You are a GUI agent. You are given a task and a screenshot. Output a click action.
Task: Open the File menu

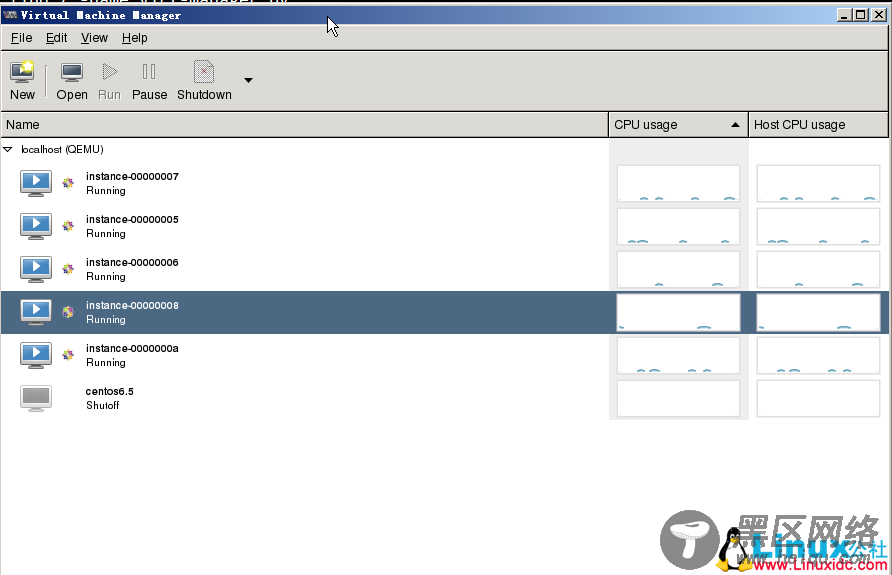point(22,38)
